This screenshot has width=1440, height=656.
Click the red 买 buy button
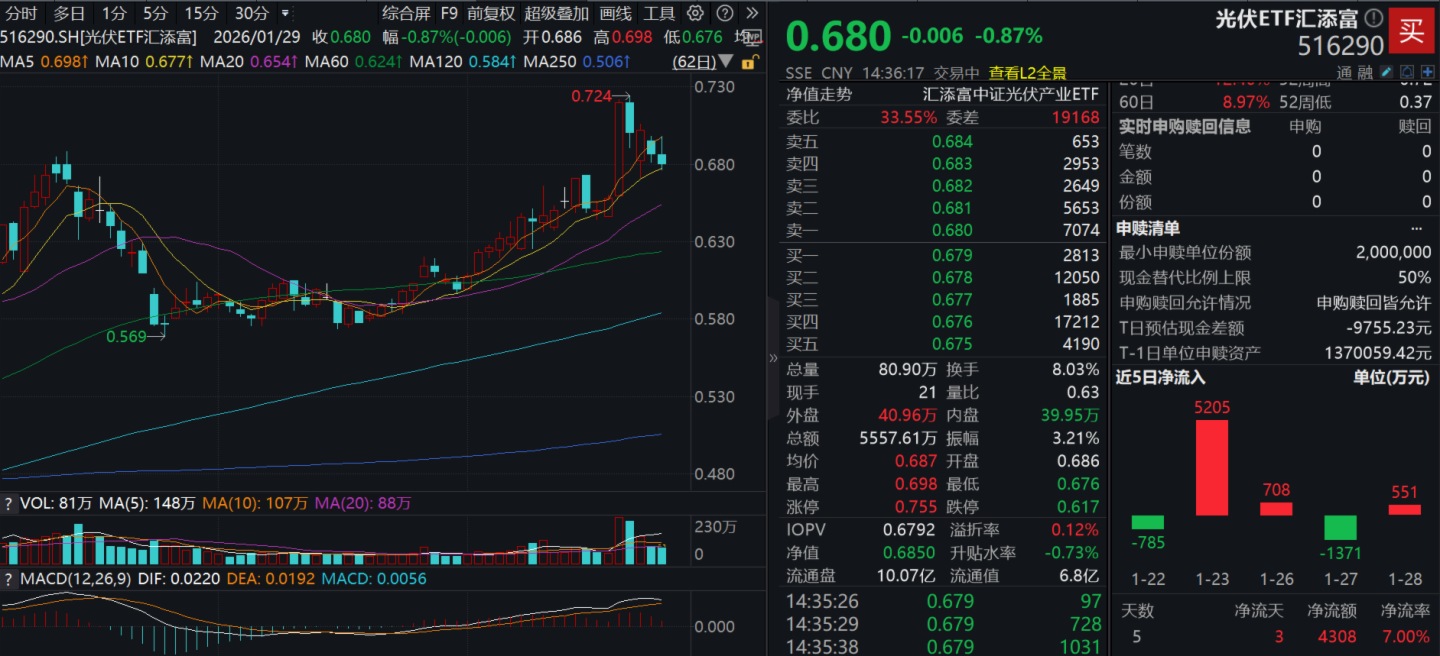[1411, 30]
